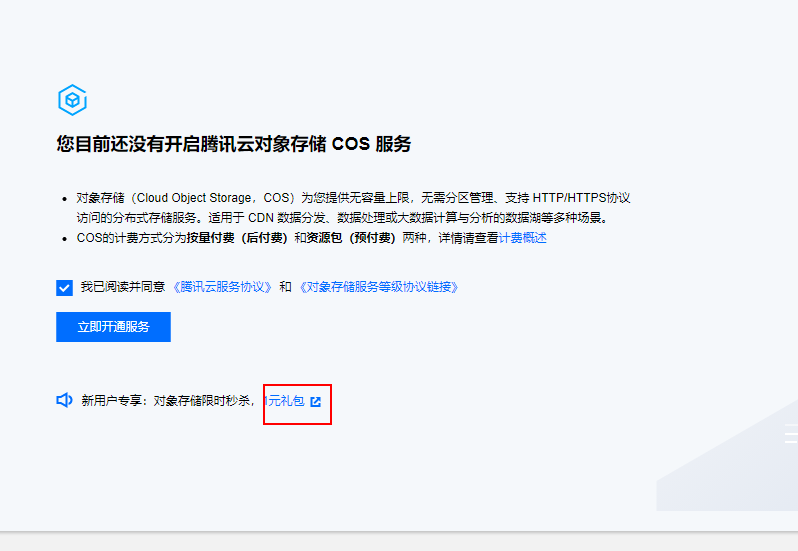Viewport: 798px width, 551px height.
Task: Click the paragraph starting 对象存储（Cloud Object Storage
Action: [x=354, y=208]
